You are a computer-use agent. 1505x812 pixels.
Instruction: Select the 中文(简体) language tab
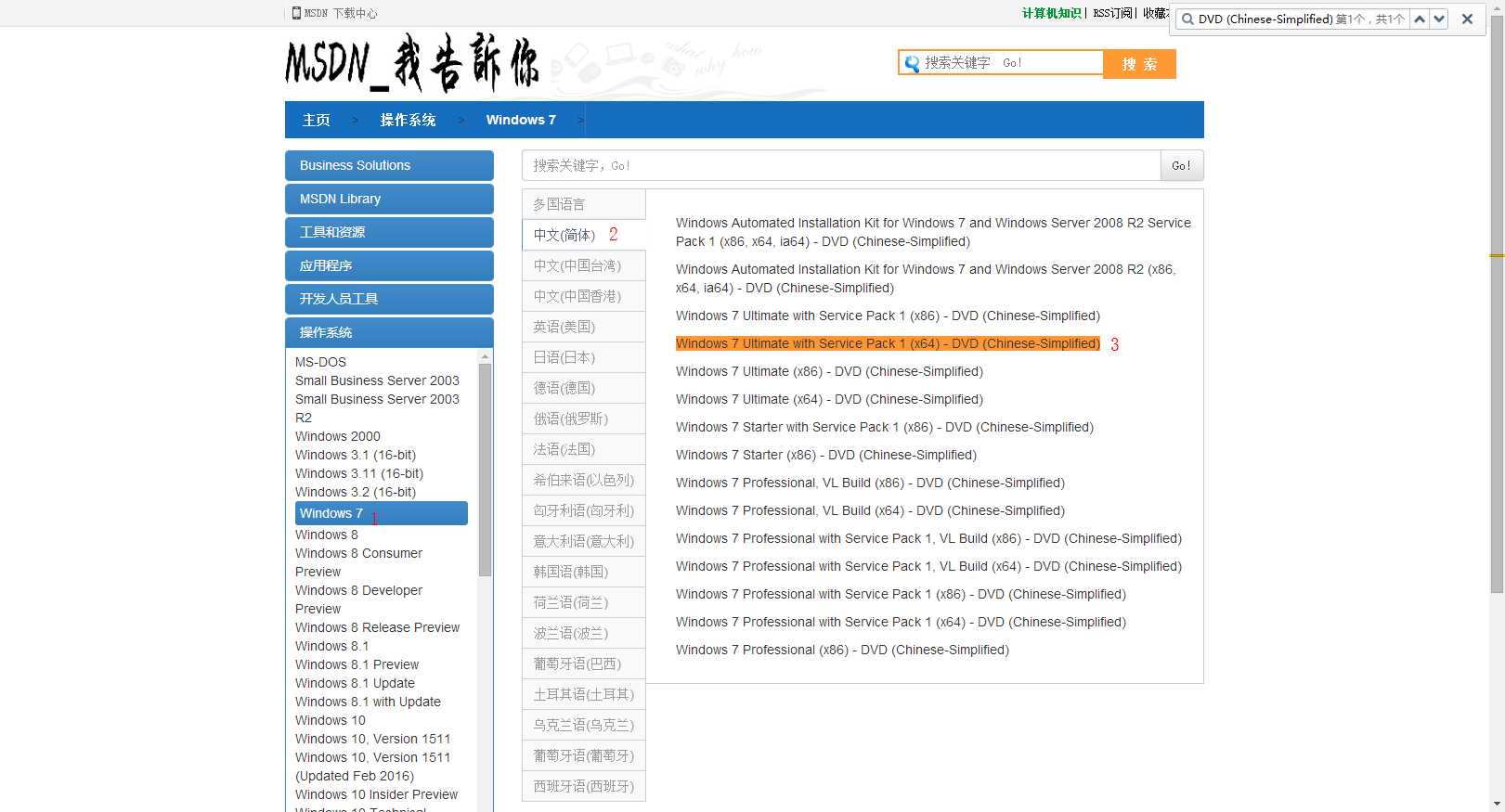coord(583,235)
